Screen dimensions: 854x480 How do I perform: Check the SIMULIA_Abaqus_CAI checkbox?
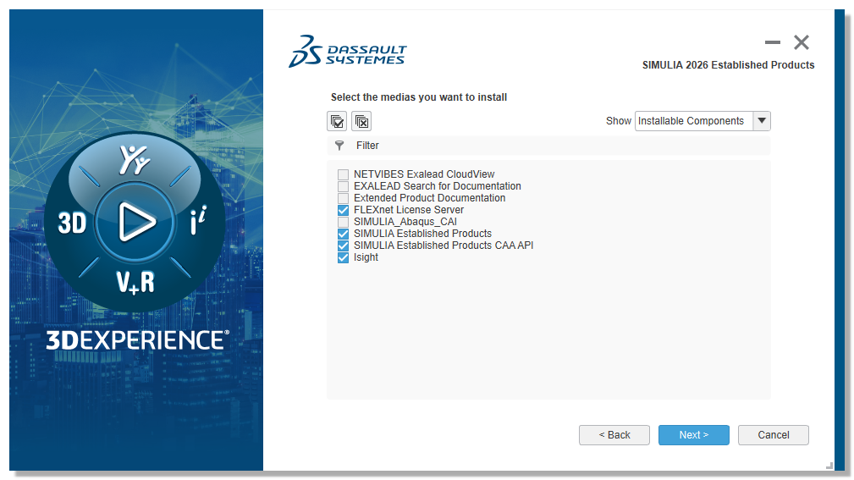click(343, 222)
